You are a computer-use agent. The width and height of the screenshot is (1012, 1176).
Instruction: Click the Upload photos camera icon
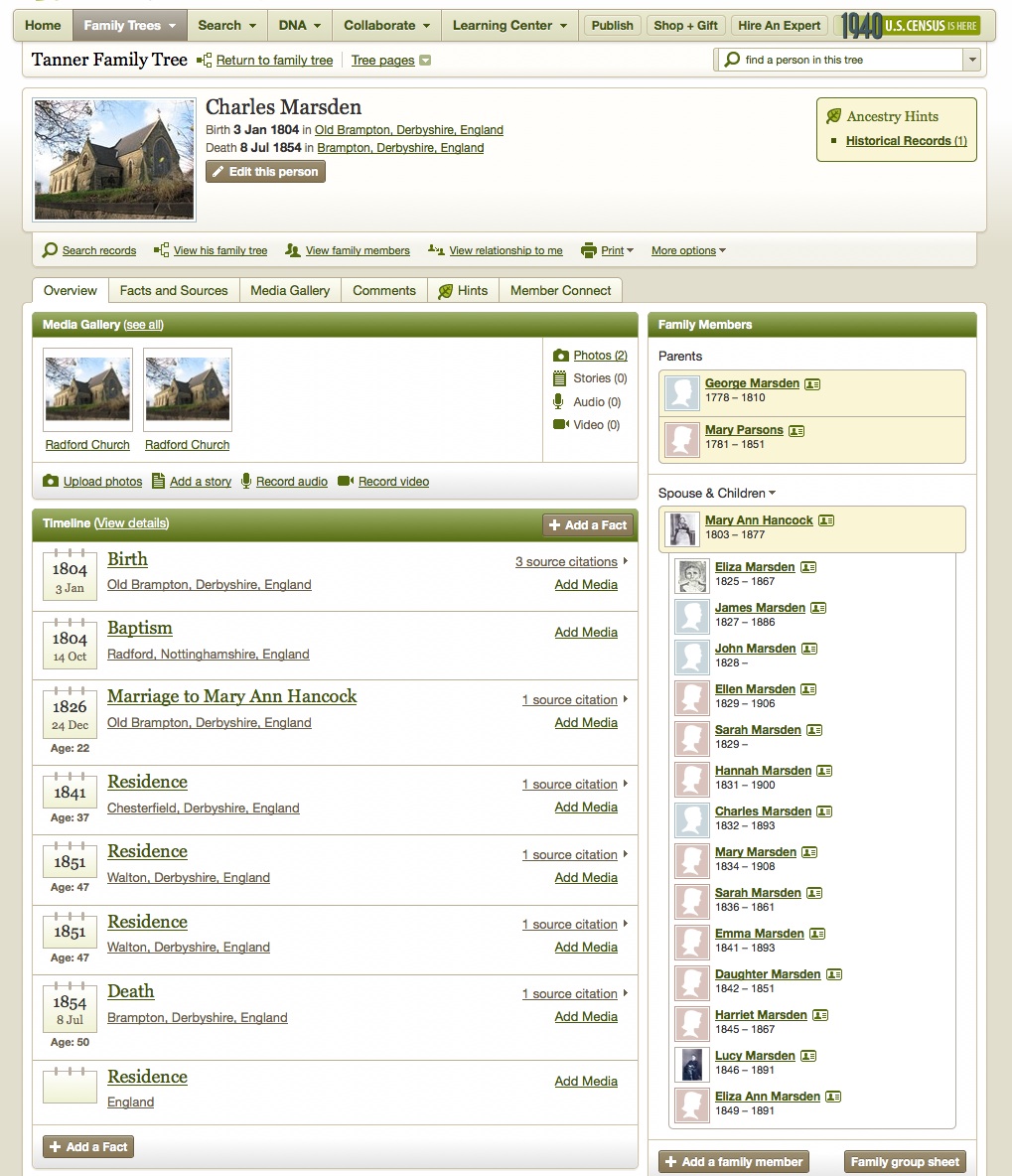coord(51,481)
